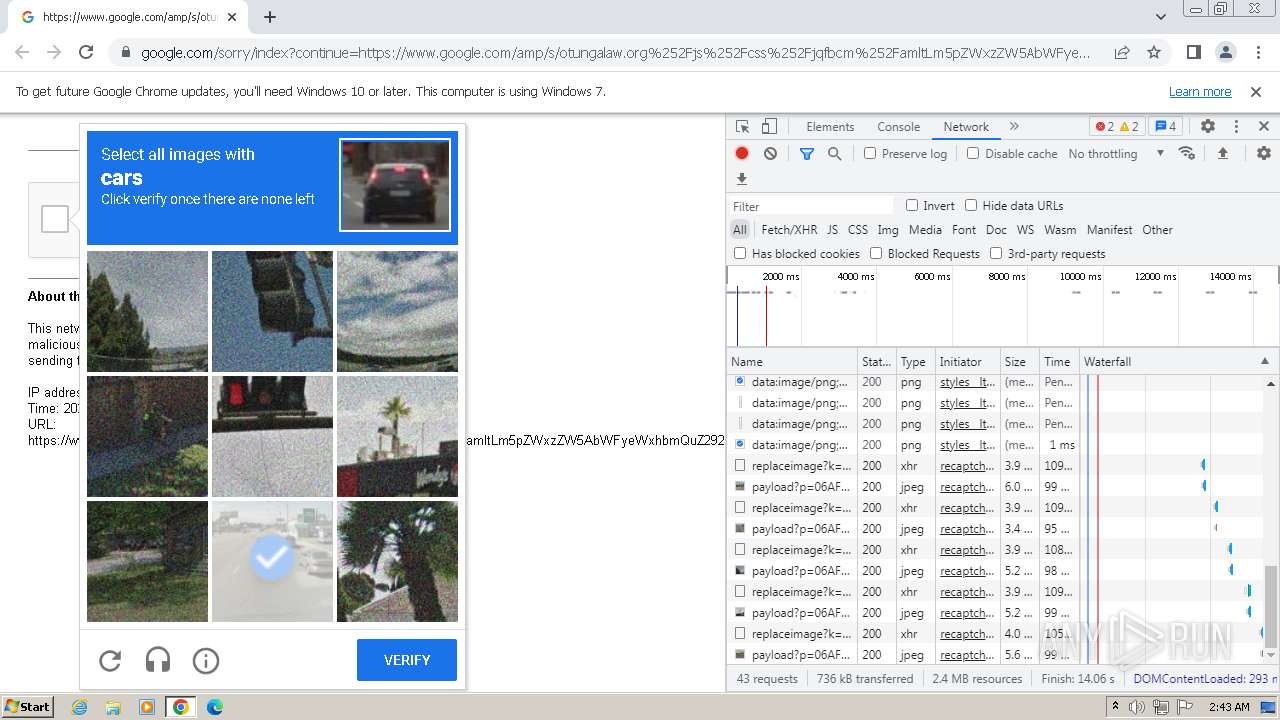Import HAR file with upload arrow
The image size is (1280, 720).
tap(1222, 153)
